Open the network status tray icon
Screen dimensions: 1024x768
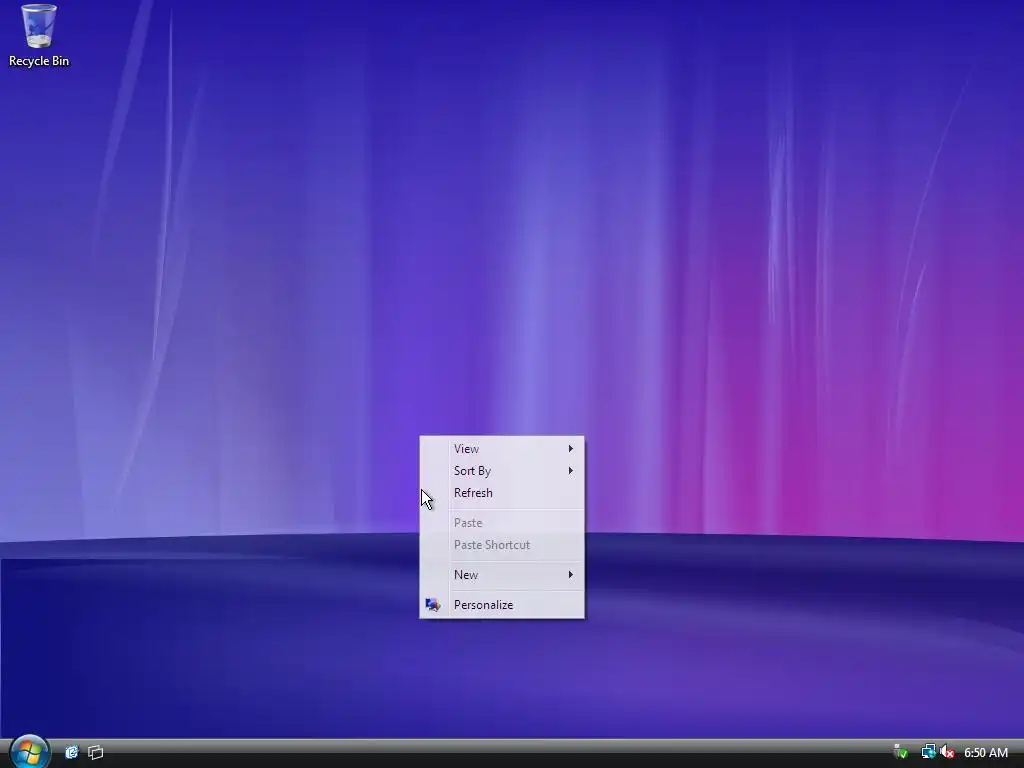928,752
